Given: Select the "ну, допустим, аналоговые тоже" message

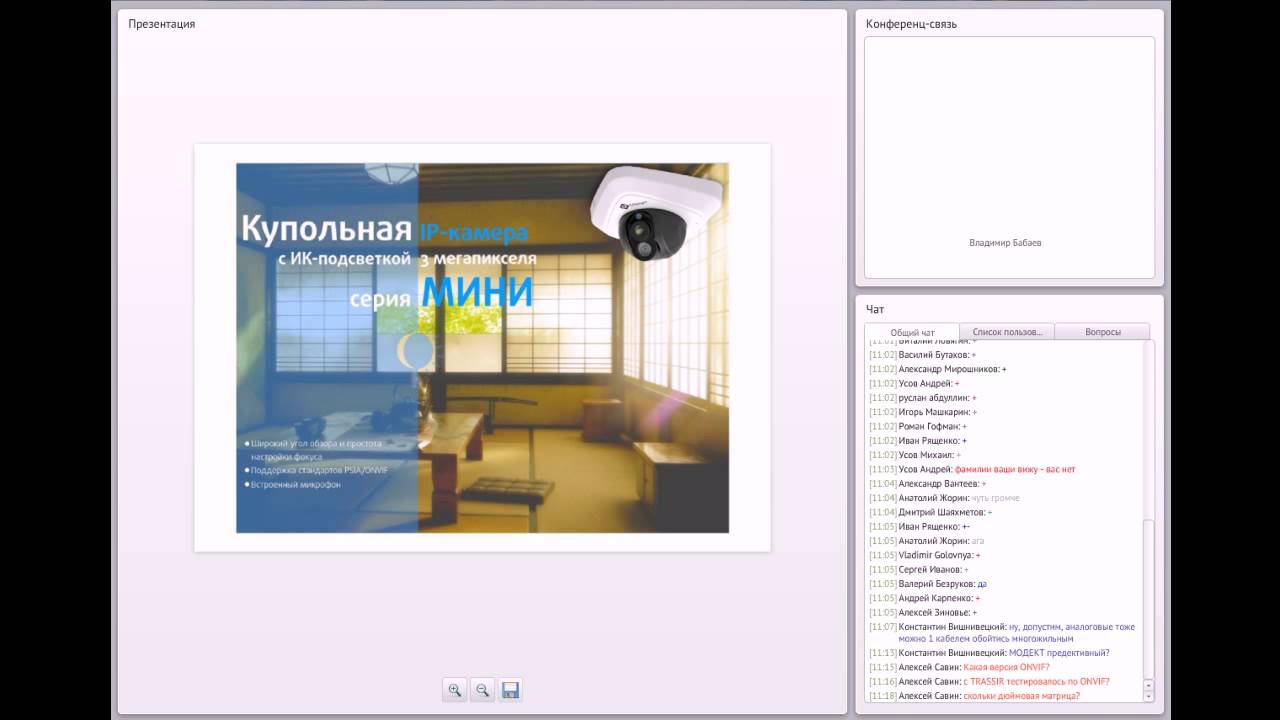Looking at the screenshot, I should coord(1002,632).
